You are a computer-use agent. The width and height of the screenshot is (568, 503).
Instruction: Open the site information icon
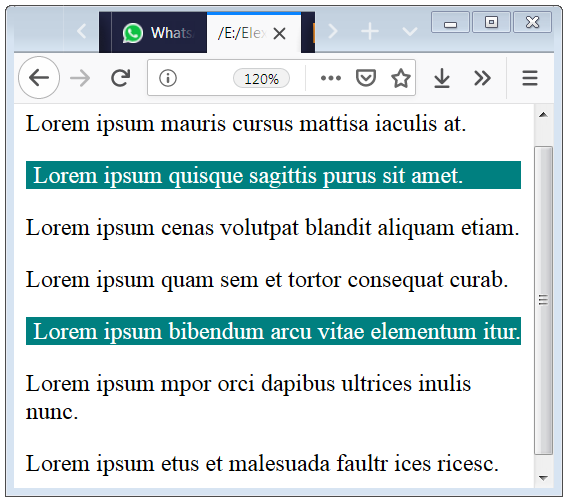[168, 78]
